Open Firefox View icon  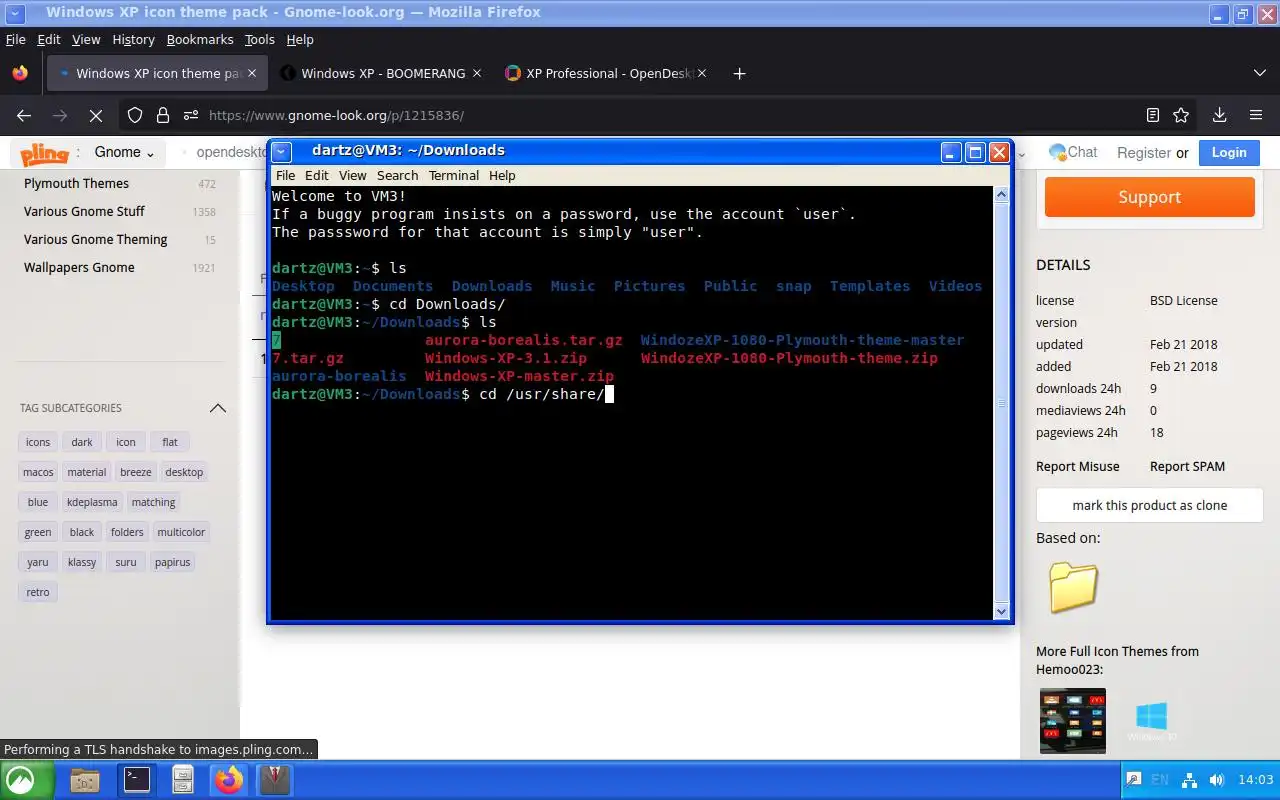click(x=20, y=73)
